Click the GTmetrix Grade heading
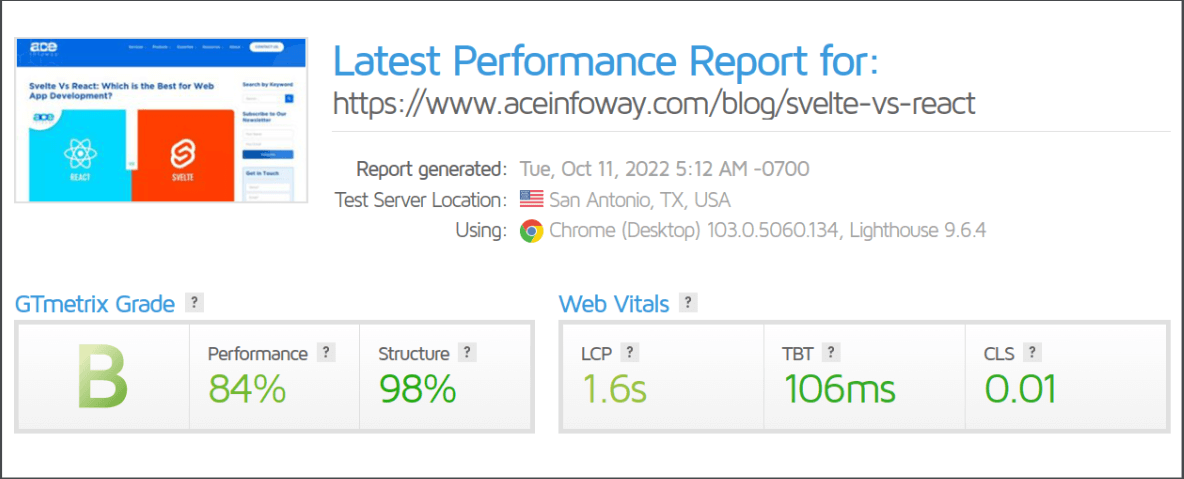The image size is (1184, 479). (x=95, y=304)
